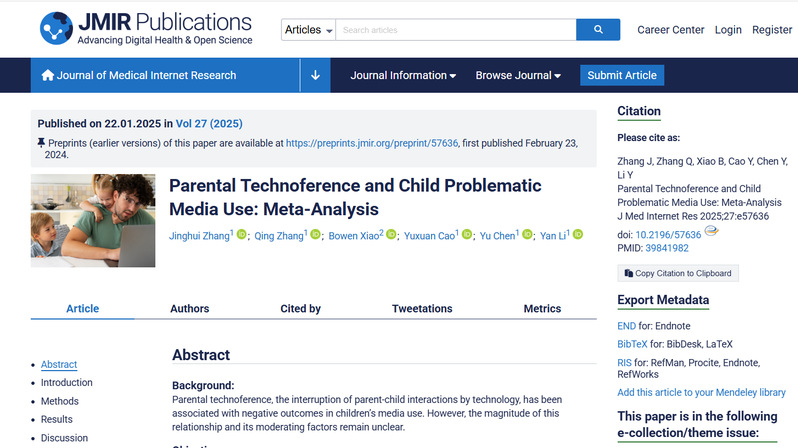Click the JMIR Publications logo
Screen dimensions: 798x448
[146, 29]
